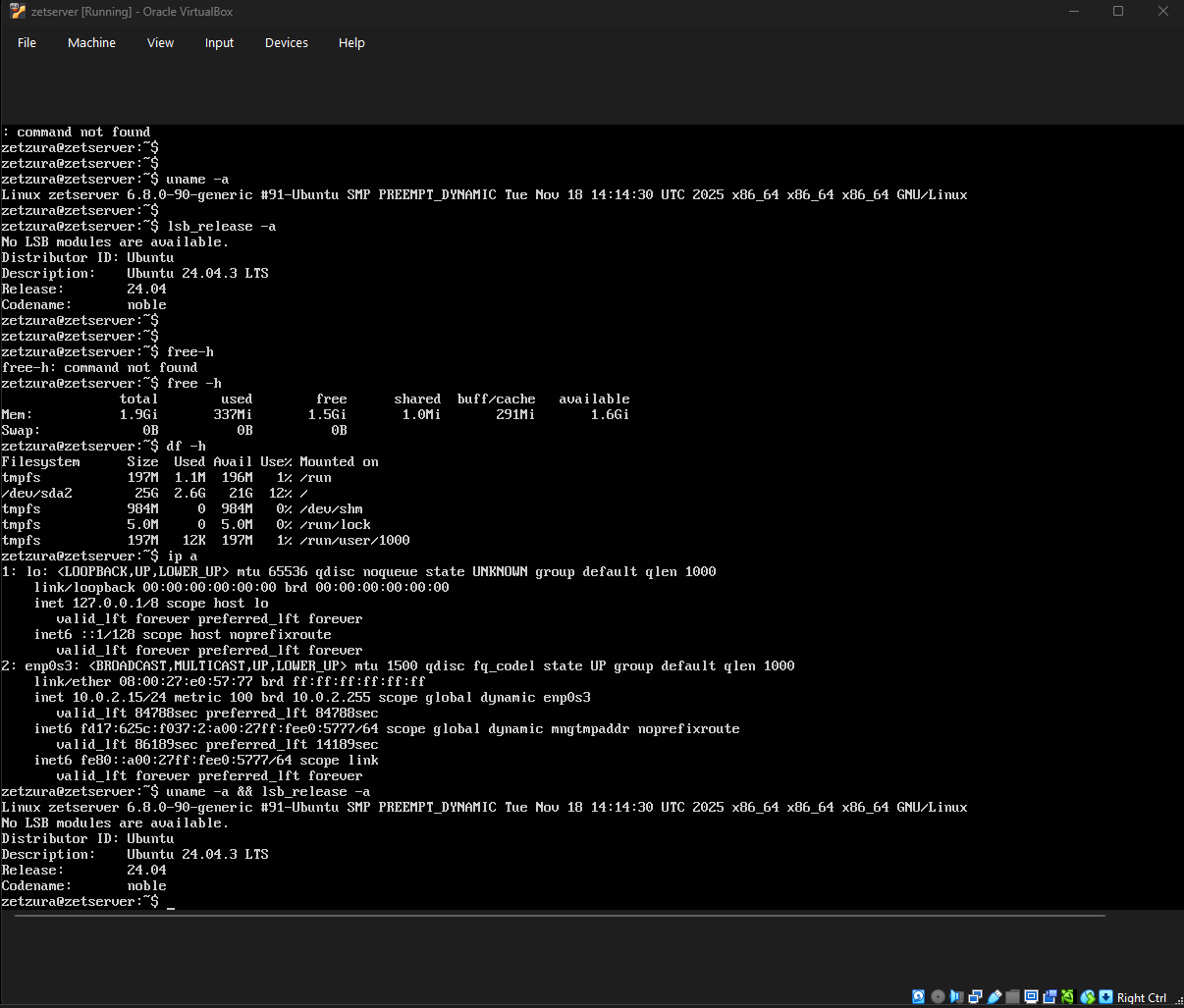Toggle the mouse pointer integration indicator
This screenshot has width=1184, height=1008.
point(1087,996)
